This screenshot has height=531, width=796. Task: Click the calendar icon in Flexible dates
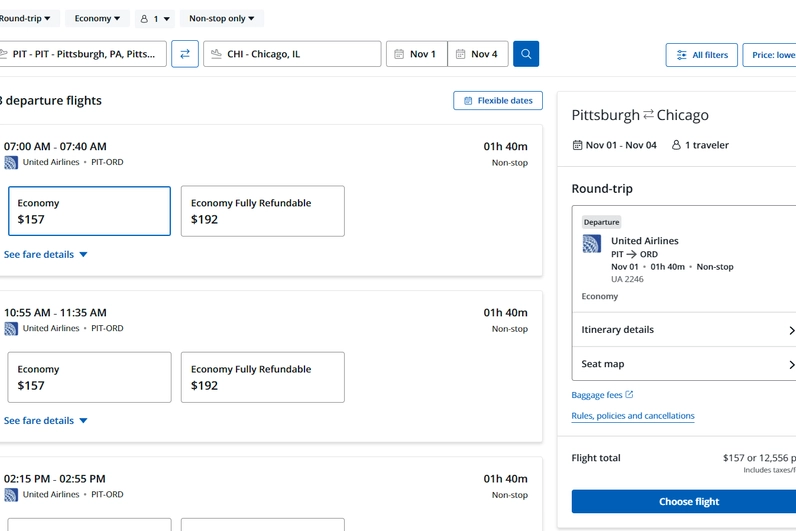[x=468, y=101]
